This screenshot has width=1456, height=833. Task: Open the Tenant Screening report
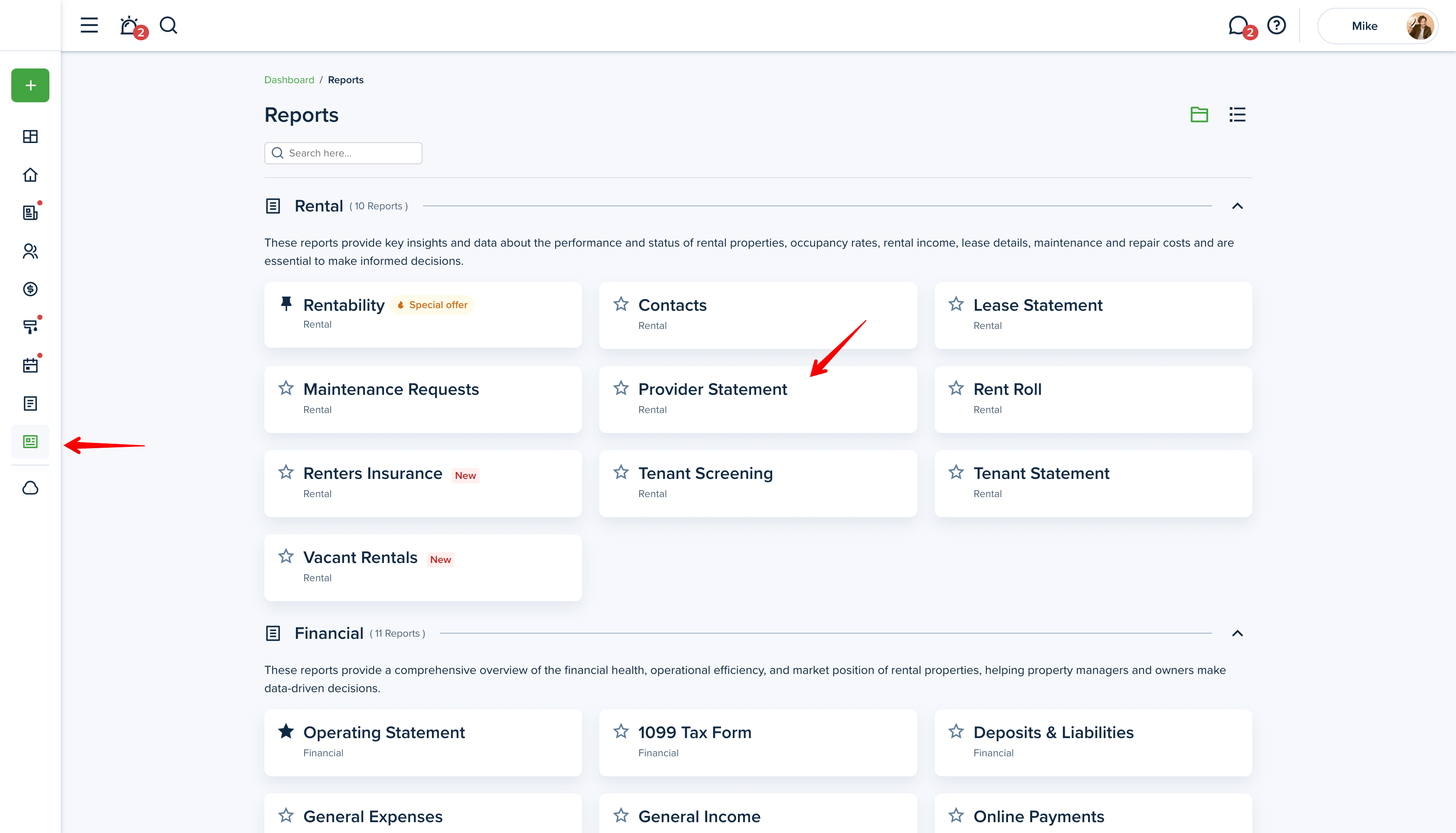758,483
